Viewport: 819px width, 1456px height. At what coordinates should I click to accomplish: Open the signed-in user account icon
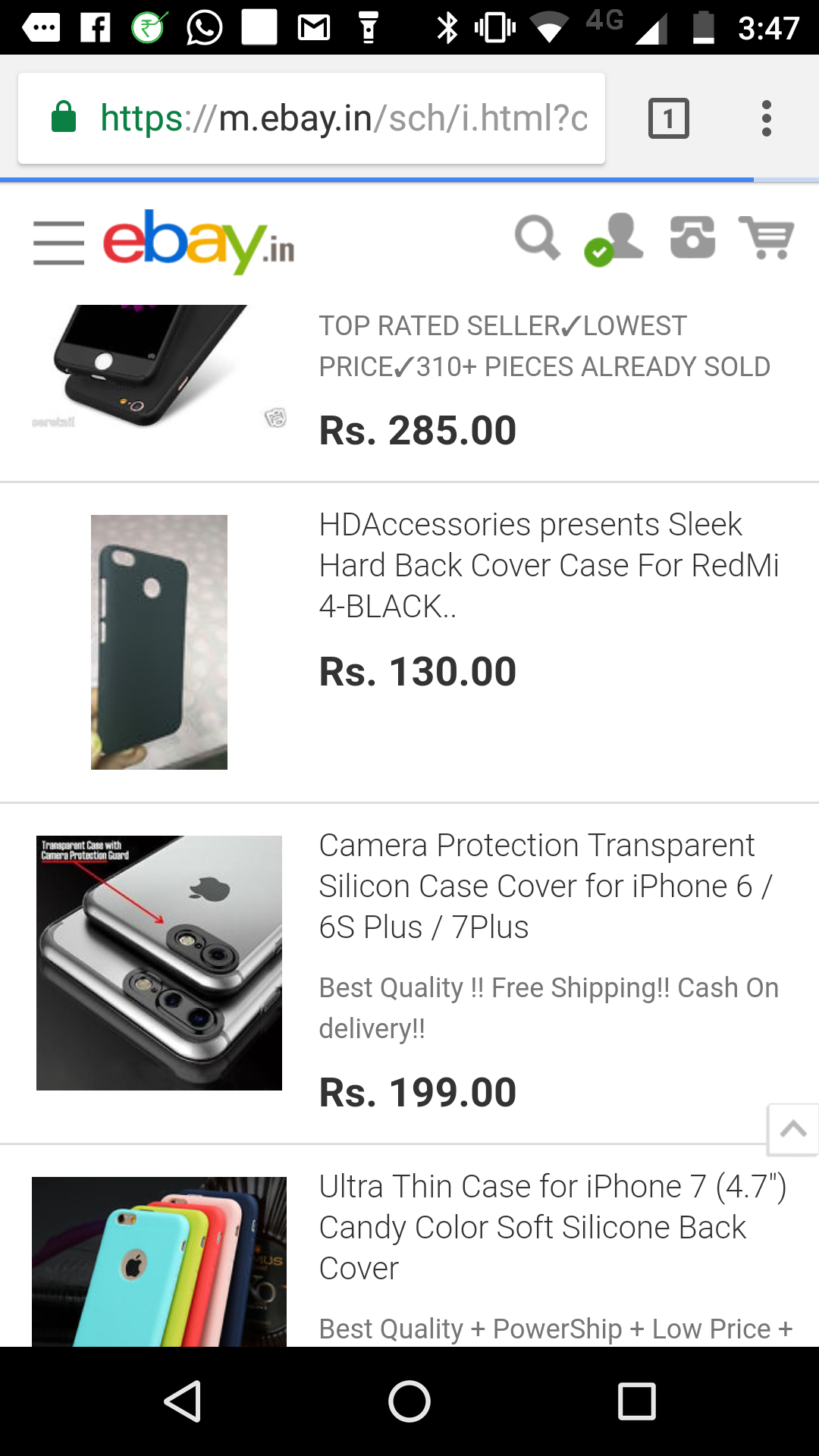click(x=616, y=238)
